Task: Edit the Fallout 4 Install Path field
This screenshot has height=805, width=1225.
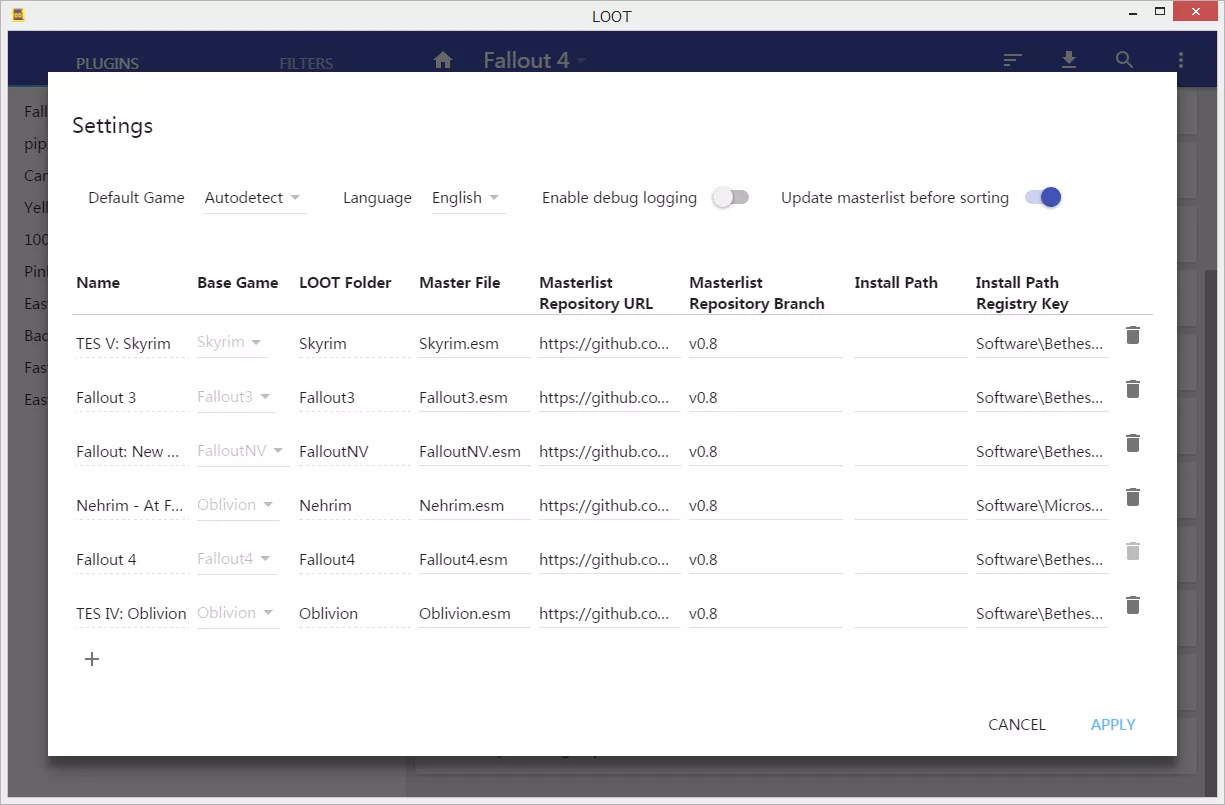Action: [x=911, y=560]
